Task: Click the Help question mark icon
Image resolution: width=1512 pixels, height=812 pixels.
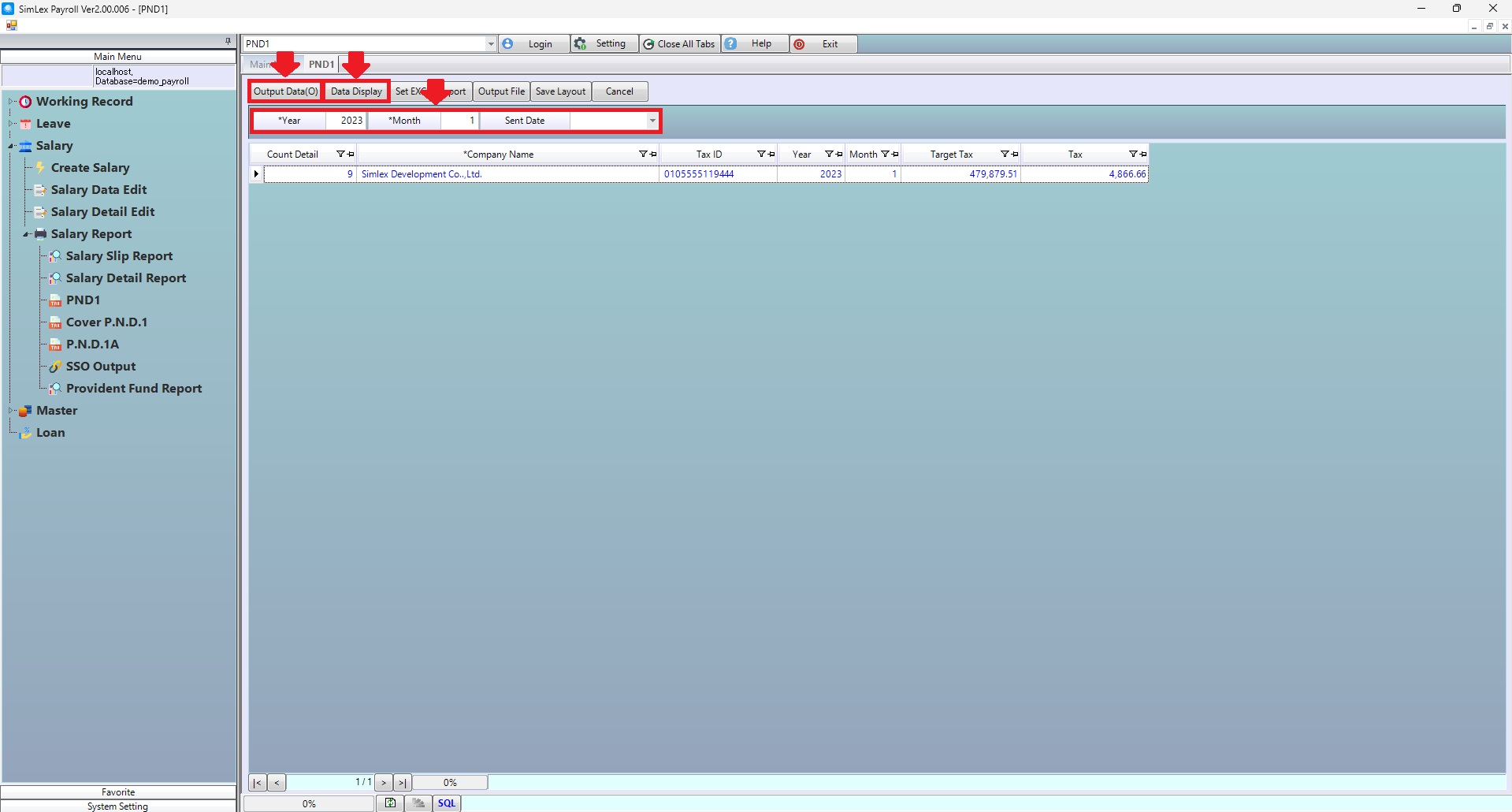Action: tap(731, 44)
